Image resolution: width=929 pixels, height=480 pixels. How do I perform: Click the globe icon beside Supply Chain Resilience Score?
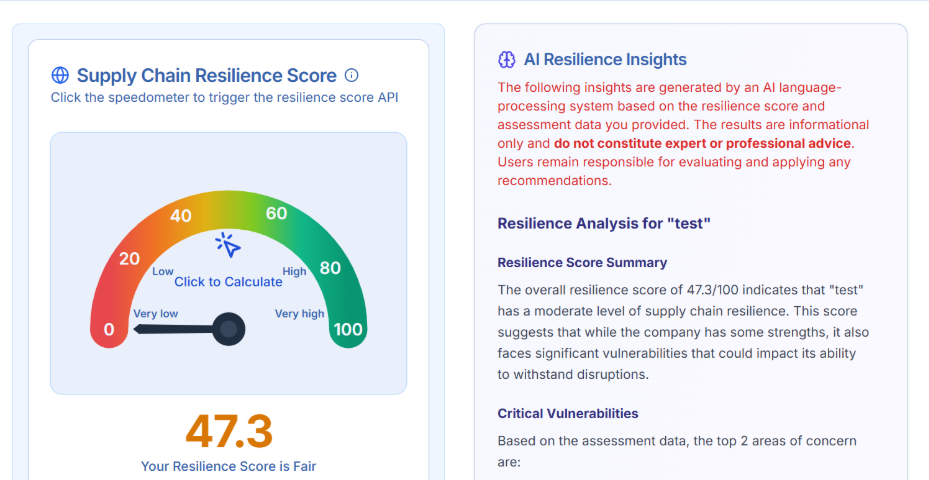coord(60,76)
